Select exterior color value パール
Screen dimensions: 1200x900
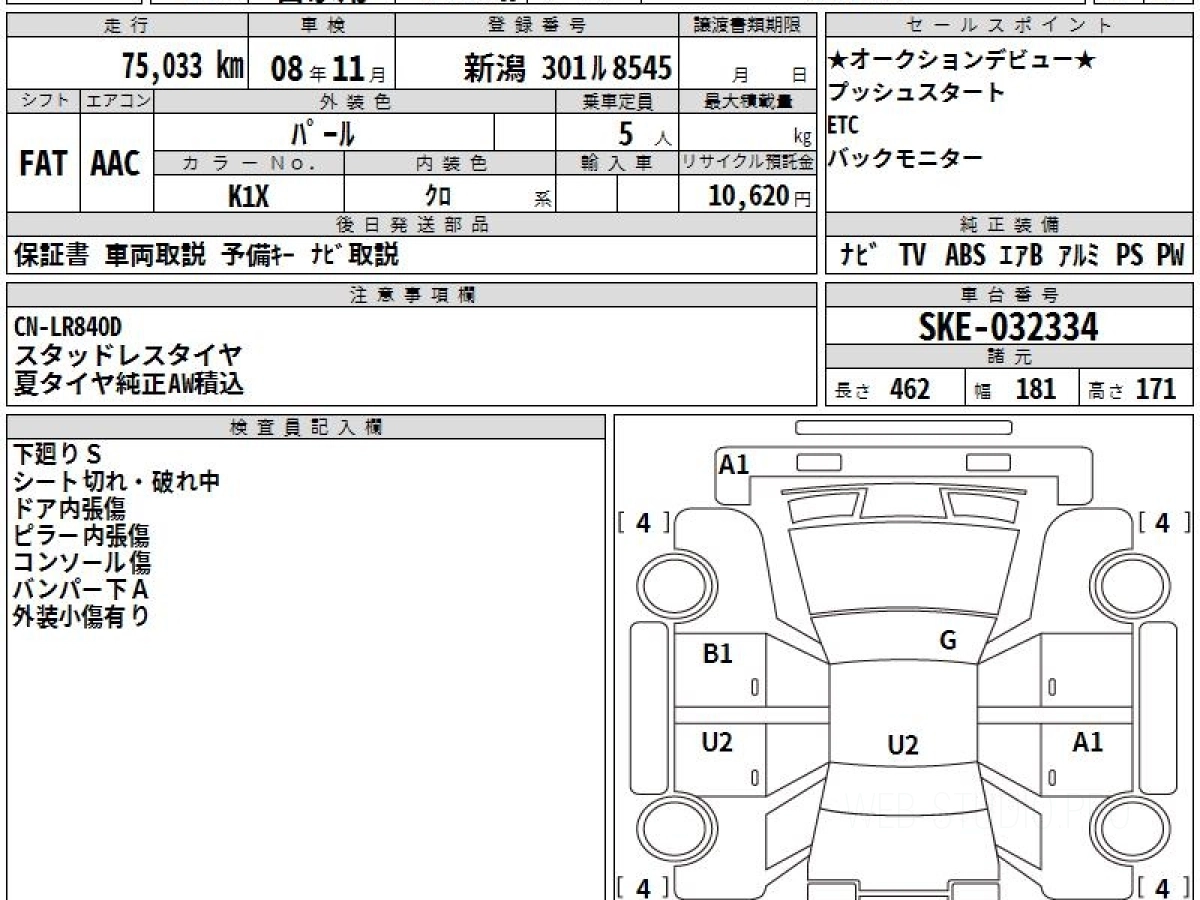pyautogui.click(x=323, y=132)
